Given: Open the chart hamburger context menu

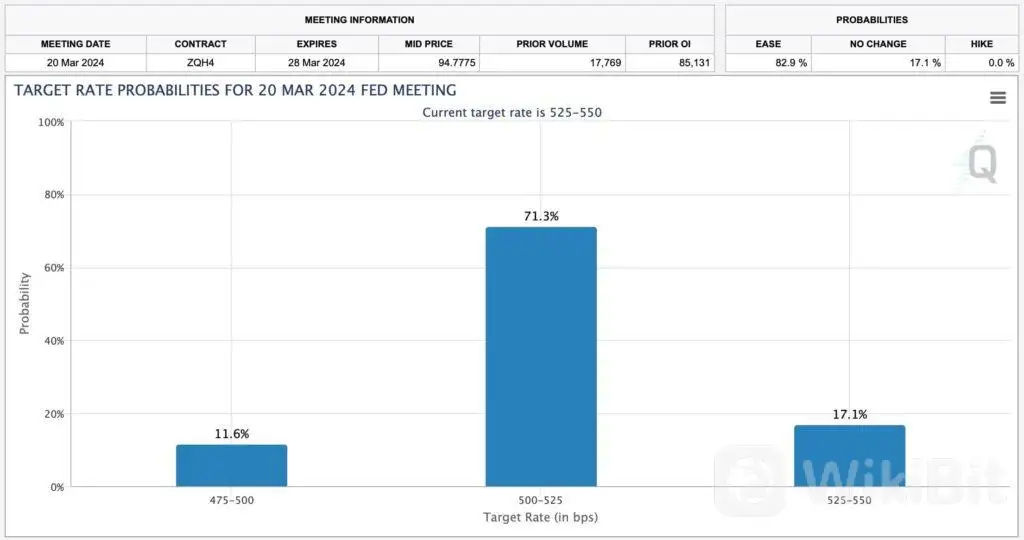Looking at the screenshot, I should [x=997, y=97].
